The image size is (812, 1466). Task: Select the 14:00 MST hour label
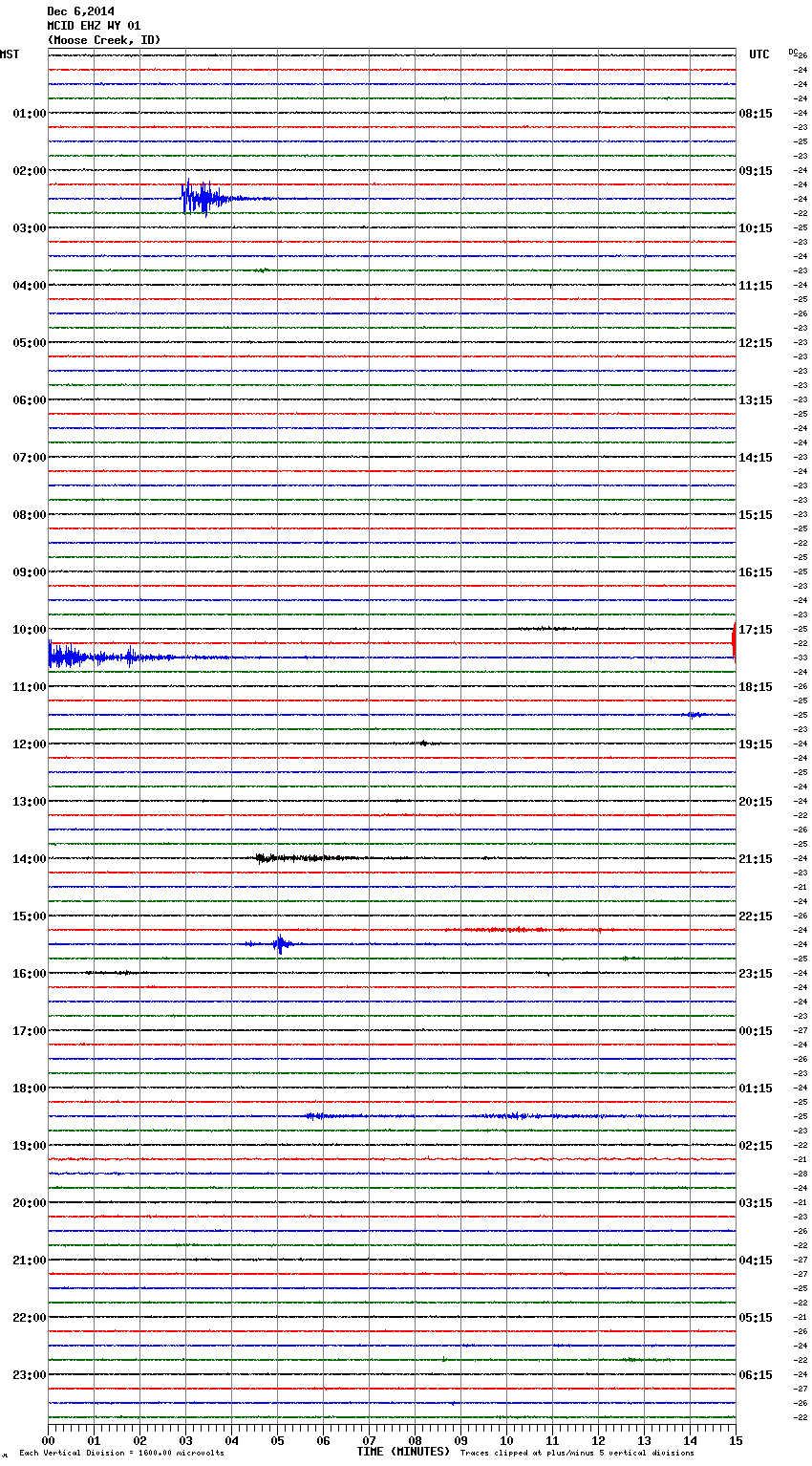click(x=30, y=859)
